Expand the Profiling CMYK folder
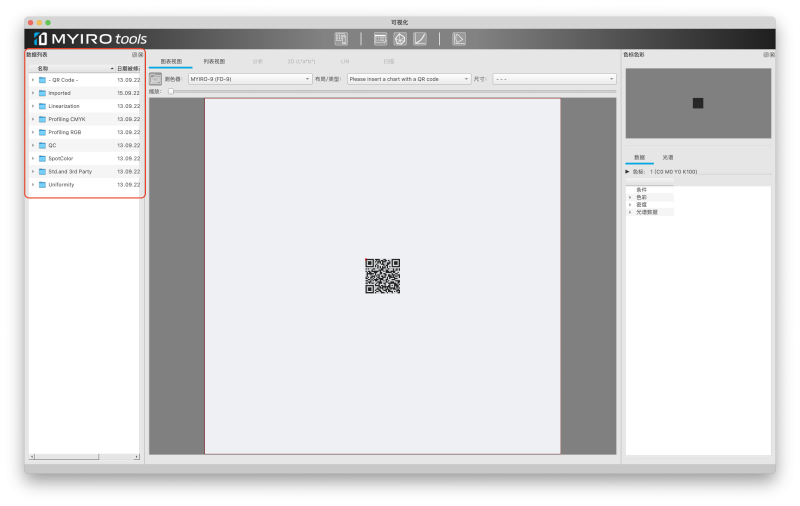Screen dimensions: 800x506 (x=33, y=119)
